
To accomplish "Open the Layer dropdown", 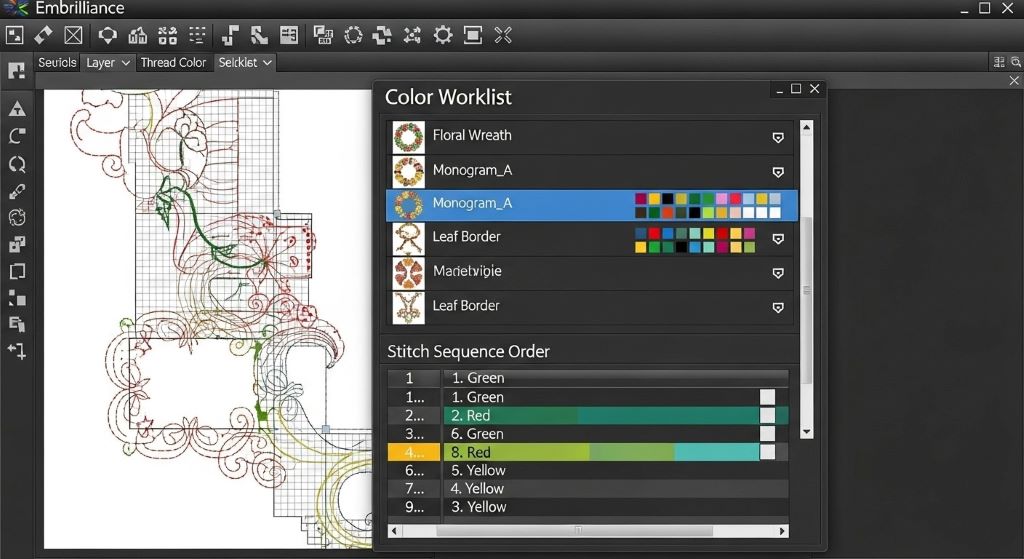I will click(108, 63).
